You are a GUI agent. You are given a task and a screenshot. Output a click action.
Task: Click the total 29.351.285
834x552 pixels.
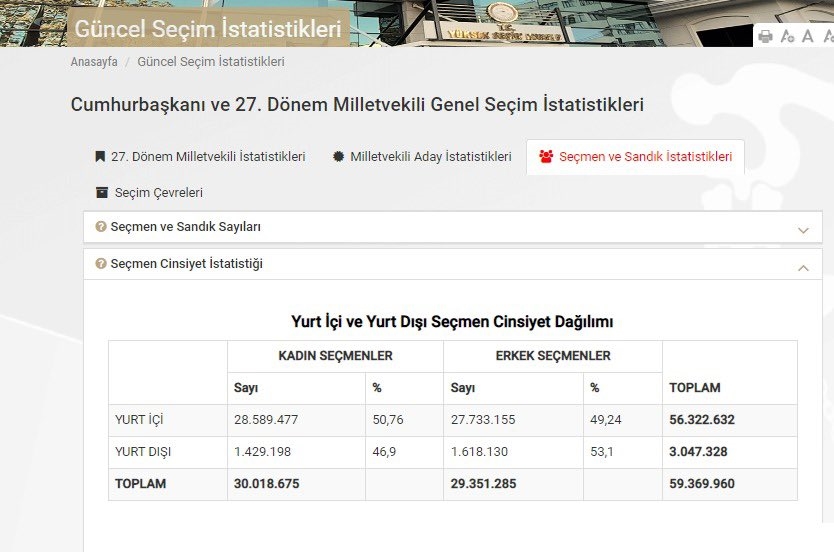[483, 484]
